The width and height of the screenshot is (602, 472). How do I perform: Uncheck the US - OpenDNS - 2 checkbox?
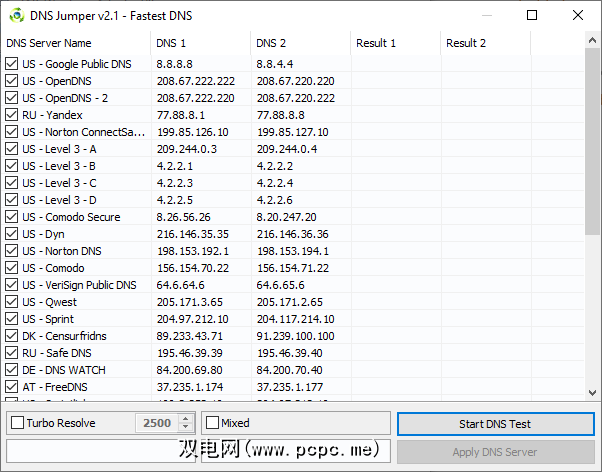pos(12,98)
